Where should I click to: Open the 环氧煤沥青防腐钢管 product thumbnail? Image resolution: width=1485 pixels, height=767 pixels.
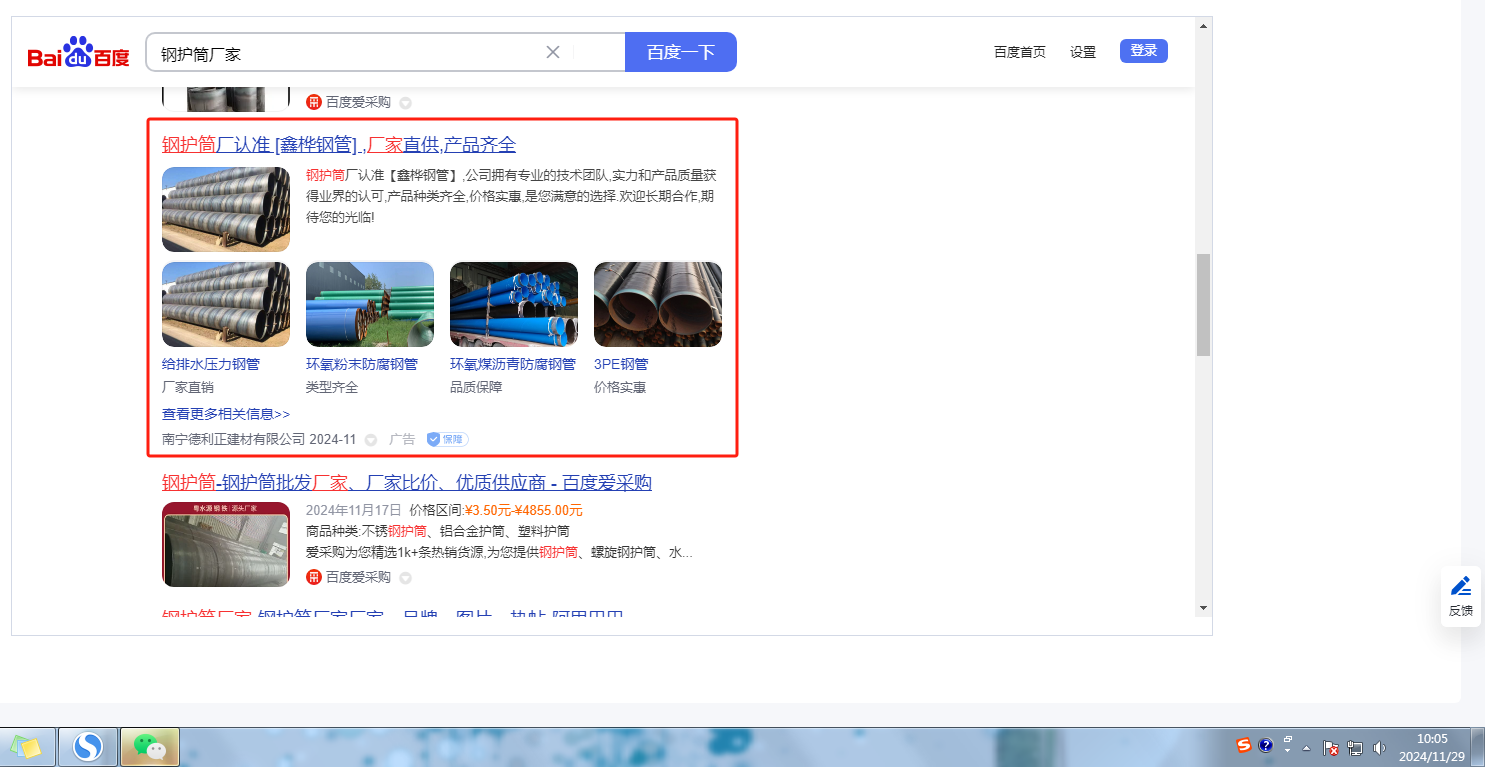pos(514,305)
